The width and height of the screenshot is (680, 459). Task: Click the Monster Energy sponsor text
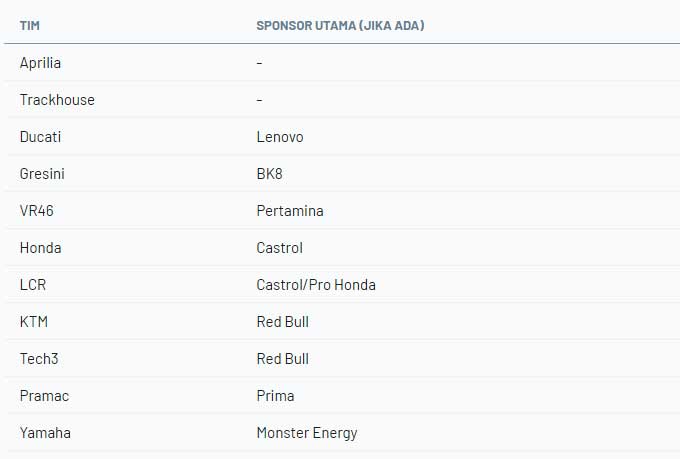click(307, 433)
